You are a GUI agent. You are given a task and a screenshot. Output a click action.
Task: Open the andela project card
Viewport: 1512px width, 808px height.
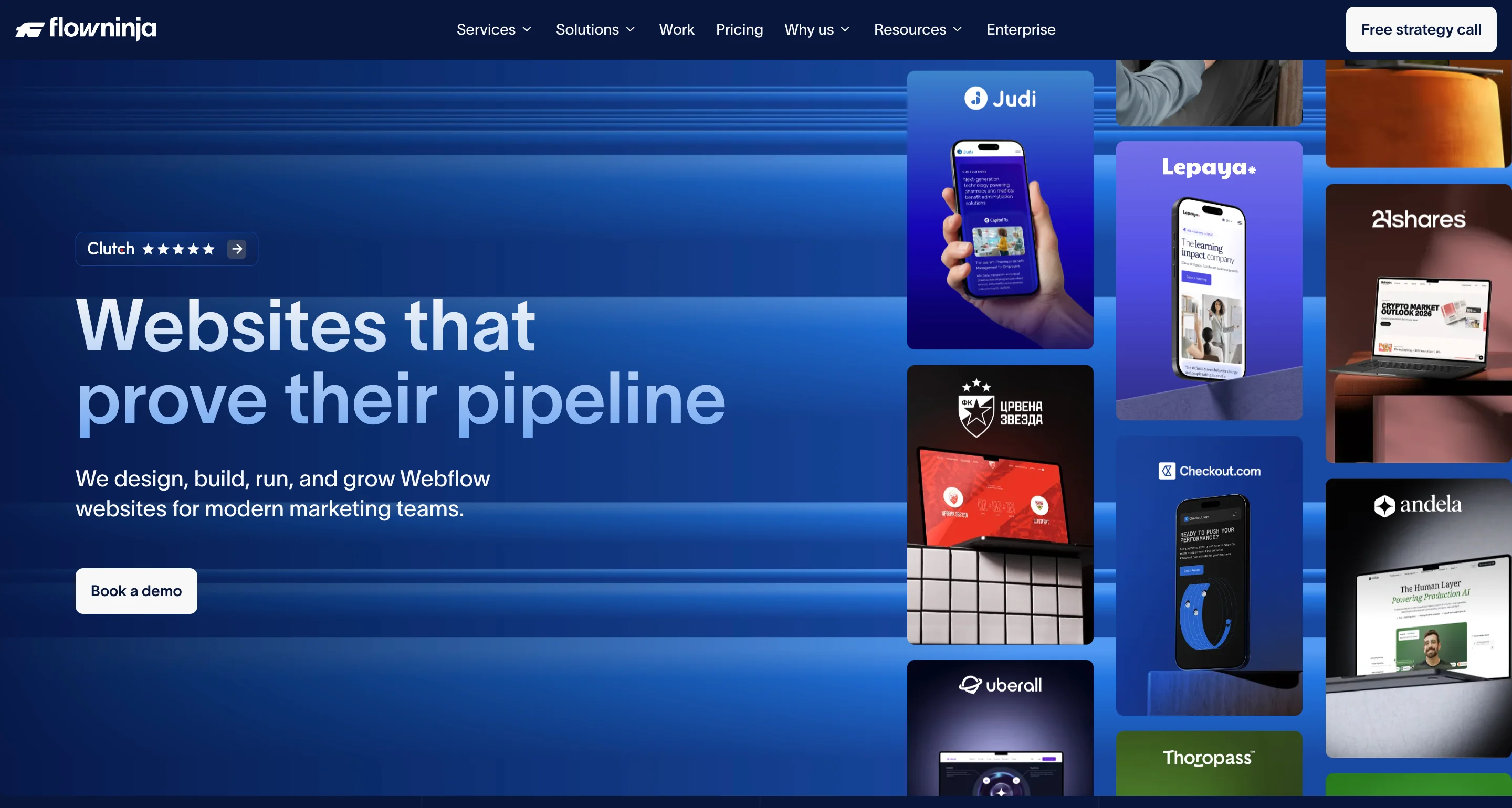(x=1418, y=618)
